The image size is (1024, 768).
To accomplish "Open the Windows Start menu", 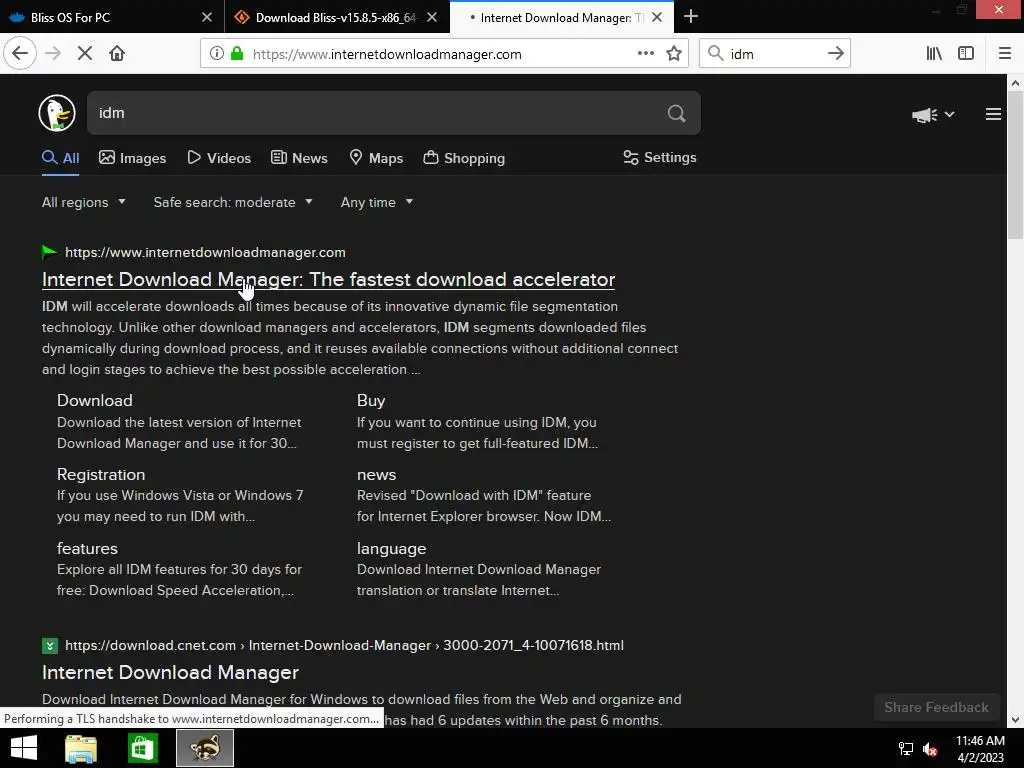I will 24,748.
